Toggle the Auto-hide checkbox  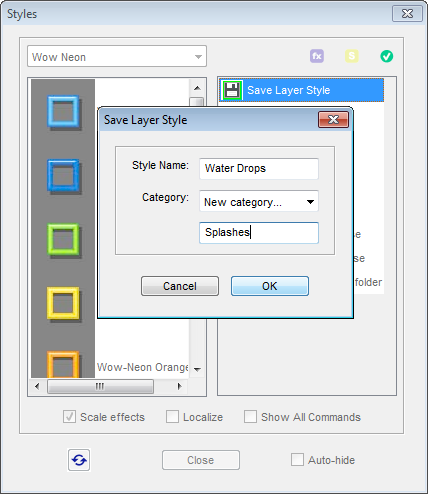point(297,459)
